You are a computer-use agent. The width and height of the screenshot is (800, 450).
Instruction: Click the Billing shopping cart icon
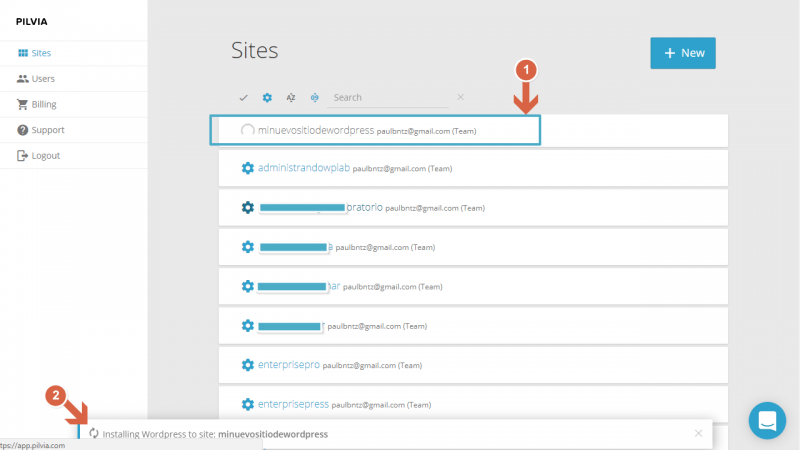pos(22,104)
